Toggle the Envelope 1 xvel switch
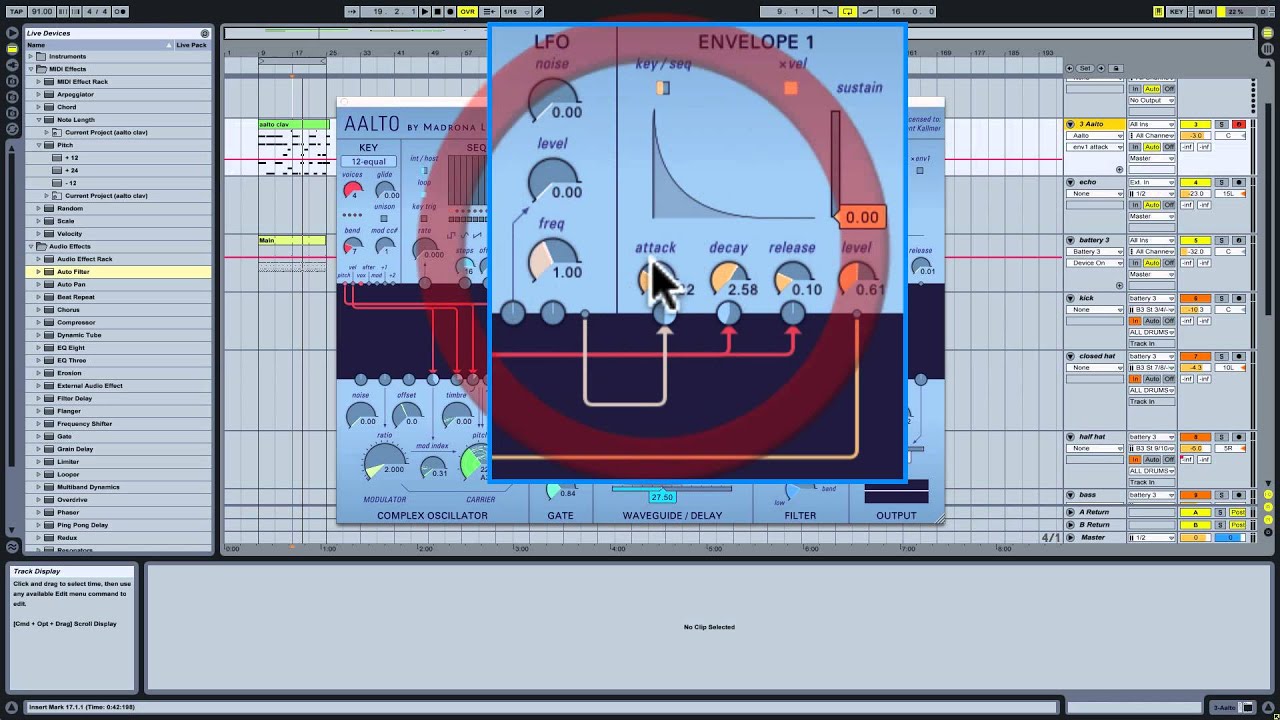Image resolution: width=1280 pixels, height=720 pixels. tap(791, 88)
